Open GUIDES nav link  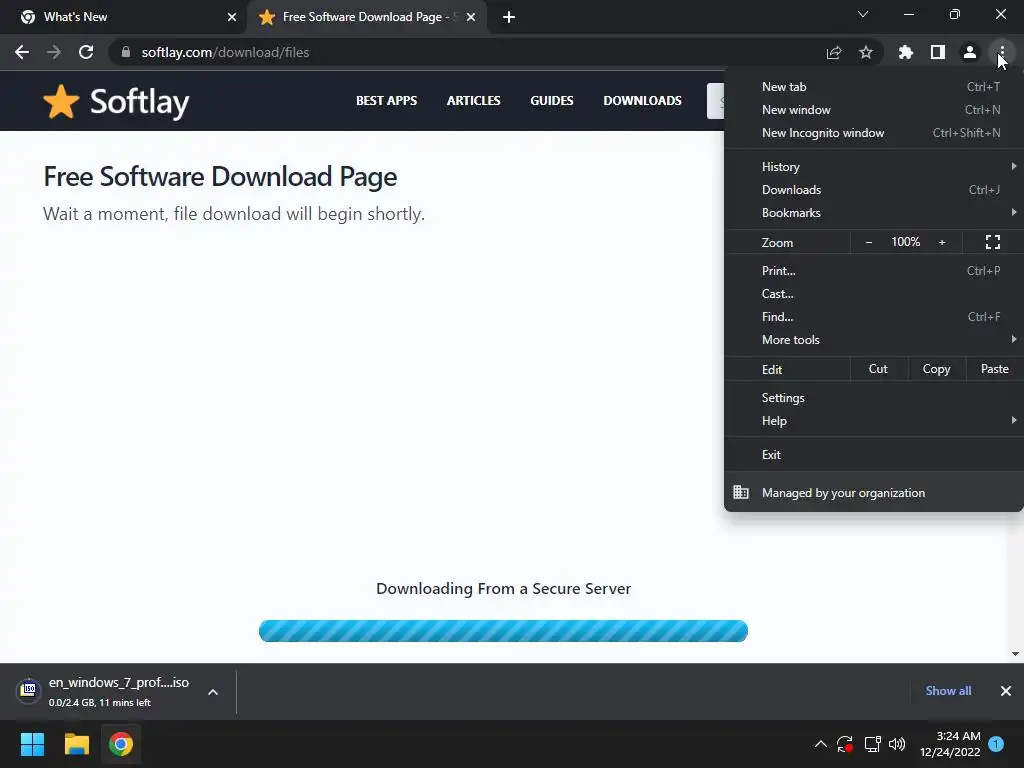(552, 101)
